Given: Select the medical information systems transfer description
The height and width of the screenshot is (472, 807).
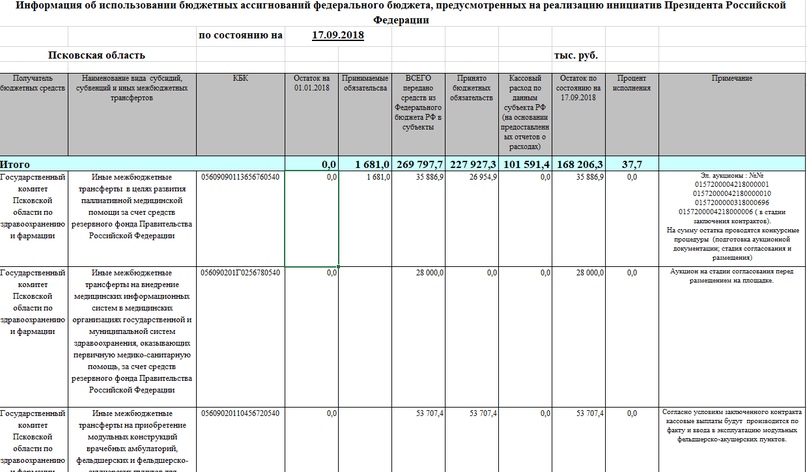Looking at the screenshot, I should (132, 337).
